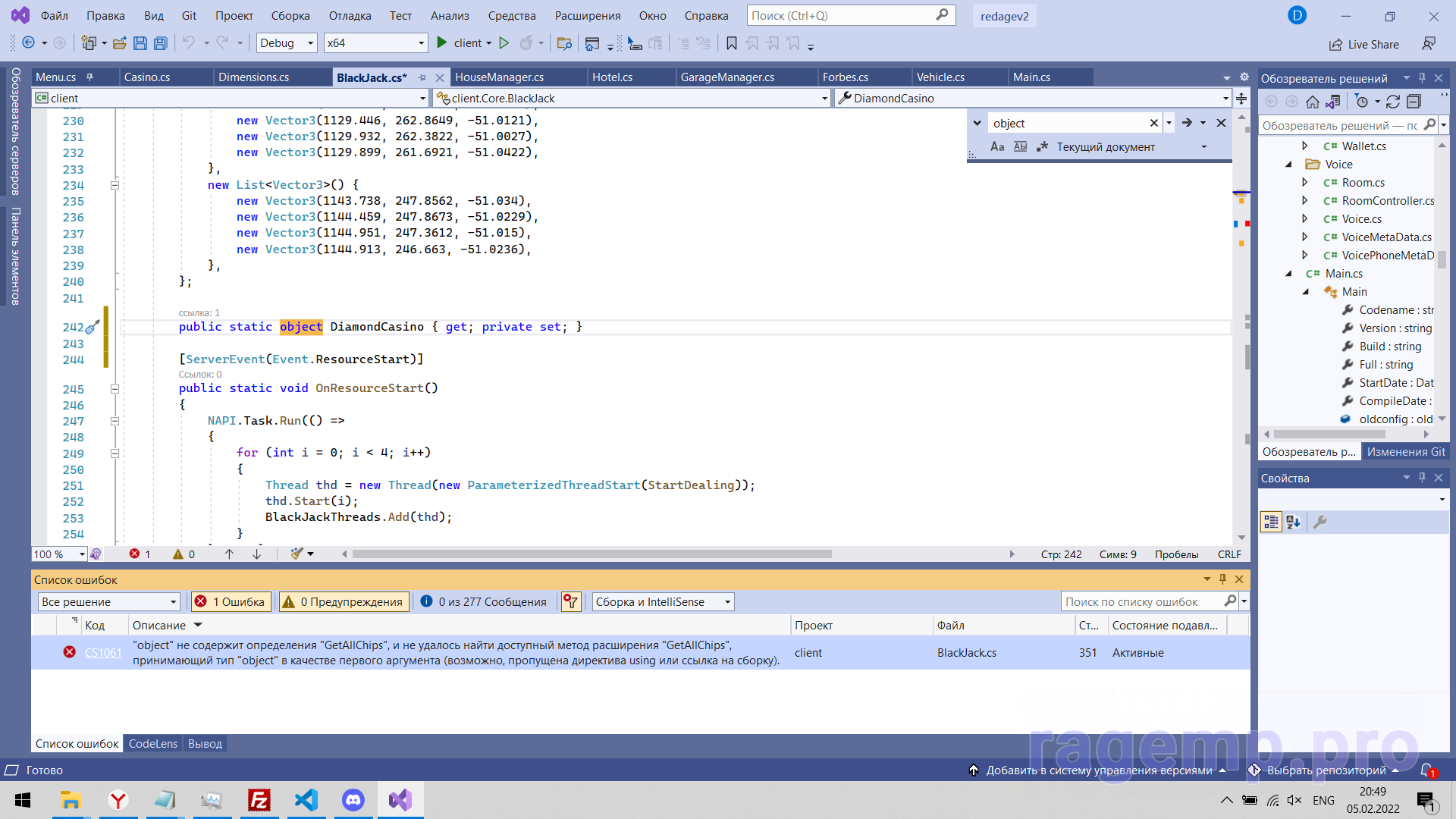Expand the replace toggle chevron in find panel
Image resolution: width=1456 pixels, height=819 pixels.
(977, 123)
